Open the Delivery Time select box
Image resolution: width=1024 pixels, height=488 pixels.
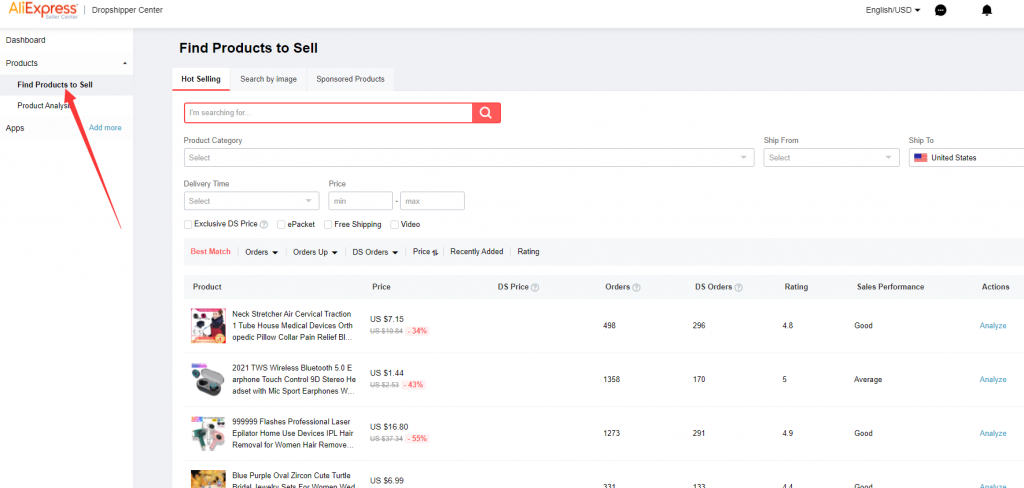(251, 201)
